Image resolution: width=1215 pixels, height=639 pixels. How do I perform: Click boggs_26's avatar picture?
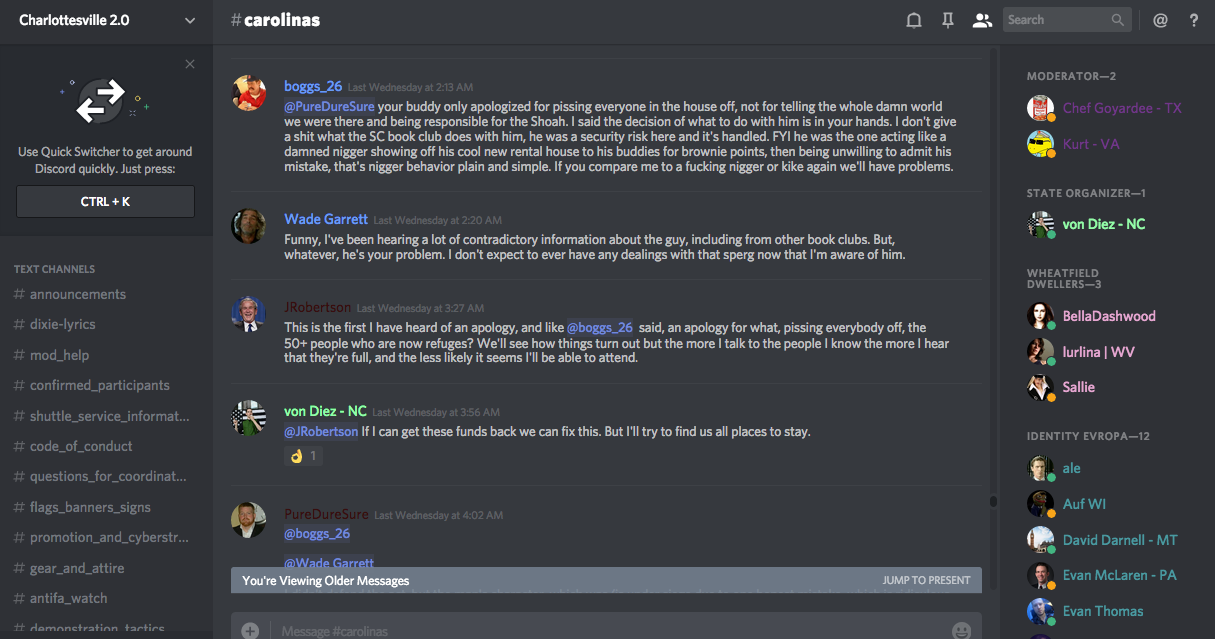click(248, 93)
